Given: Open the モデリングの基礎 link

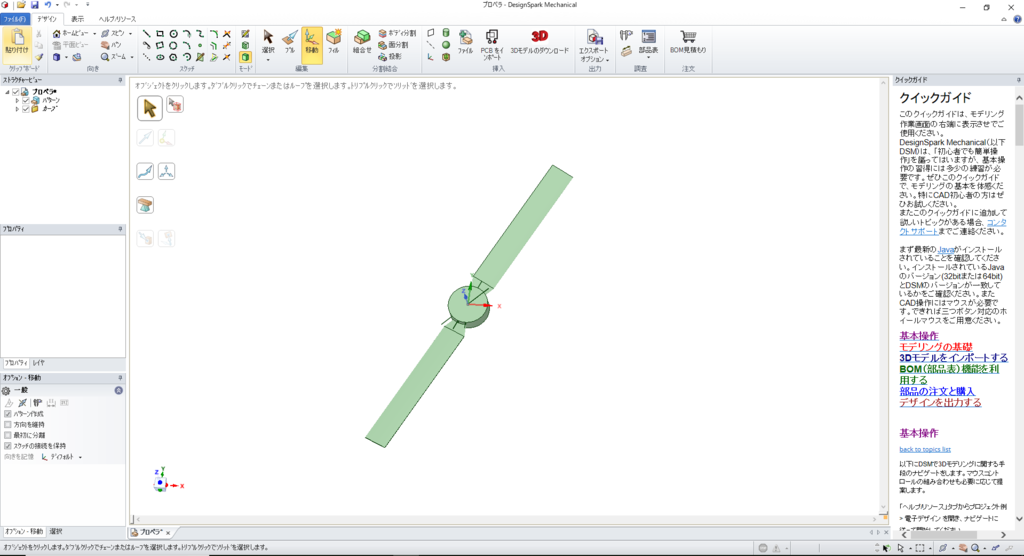Looking at the screenshot, I should pos(936,347).
